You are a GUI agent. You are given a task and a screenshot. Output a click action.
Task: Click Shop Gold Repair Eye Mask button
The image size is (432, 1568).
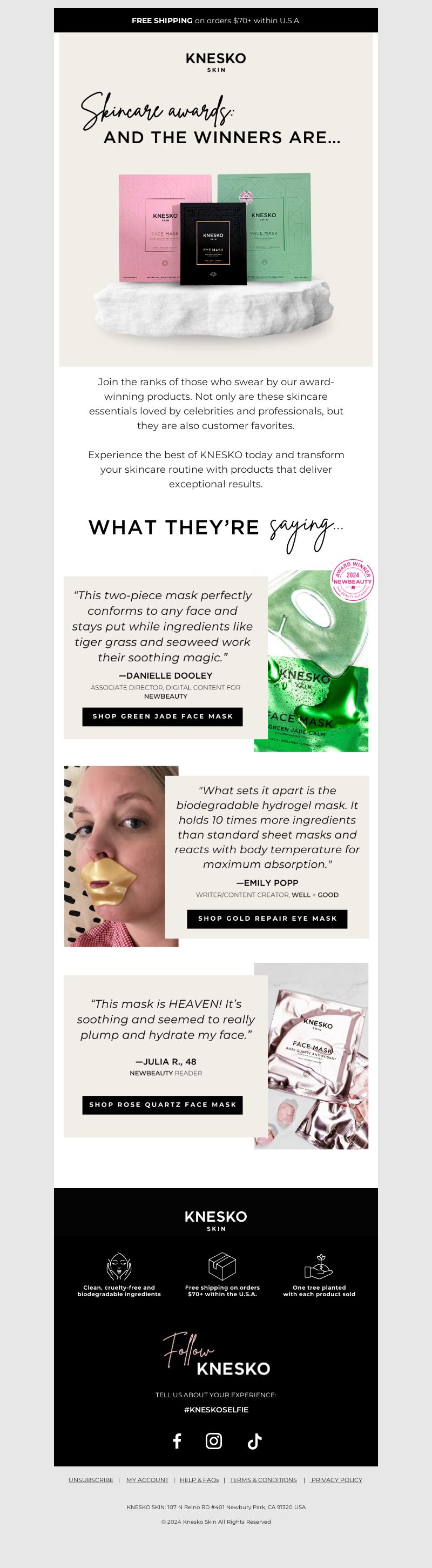(267, 919)
